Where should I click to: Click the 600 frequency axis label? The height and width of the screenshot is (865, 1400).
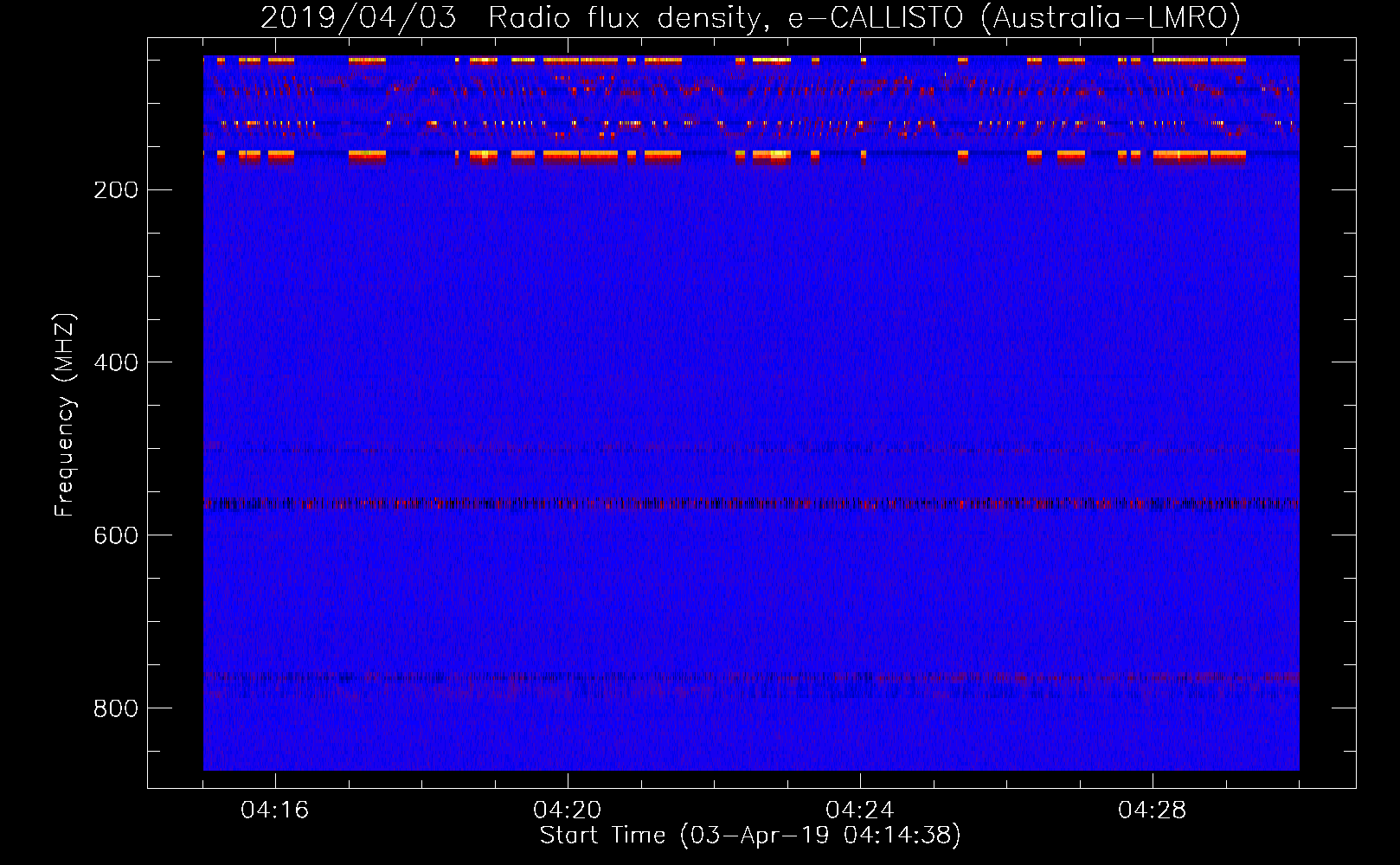pyautogui.click(x=116, y=535)
